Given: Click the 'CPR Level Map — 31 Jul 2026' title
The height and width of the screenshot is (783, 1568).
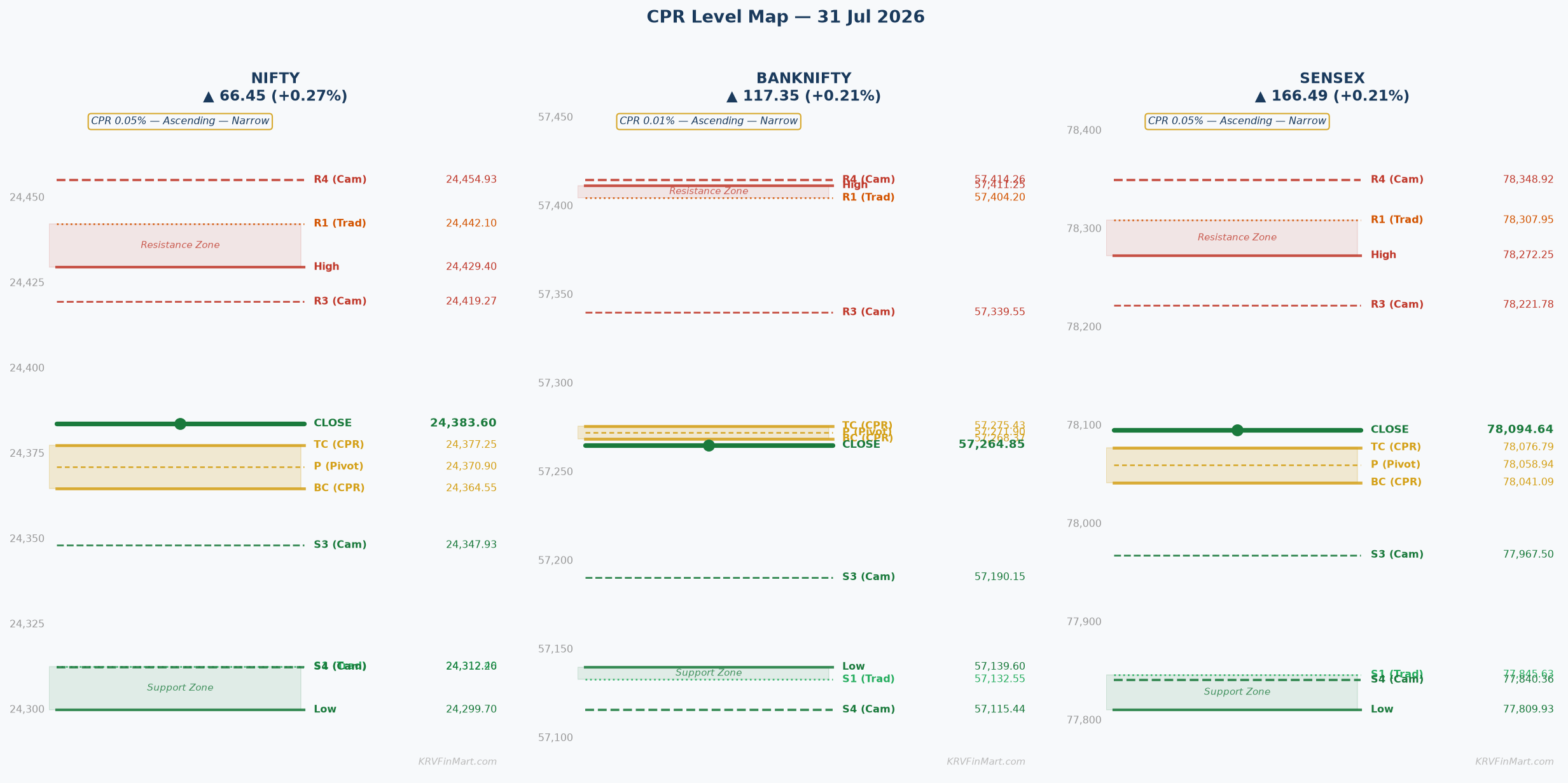Looking at the screenshot, I should [786, 17].
